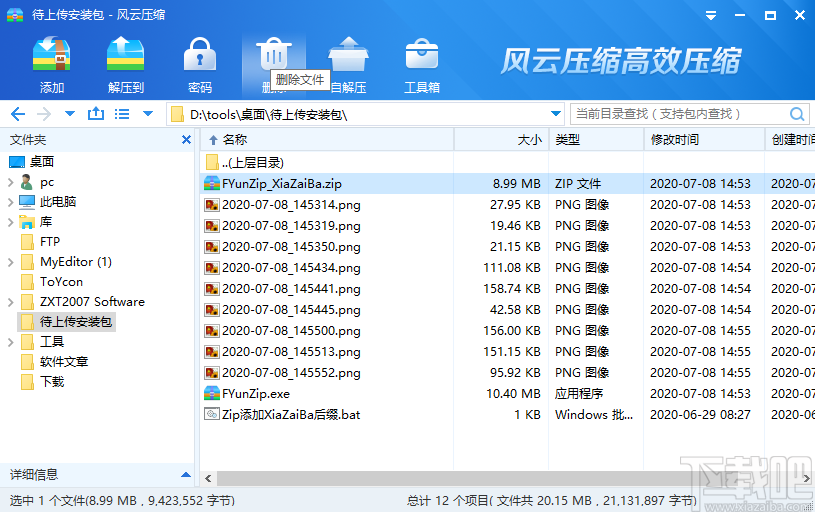Click the search magnifier icon
Image resolution: width=815 pixels, height=512 pixels.
797,114
